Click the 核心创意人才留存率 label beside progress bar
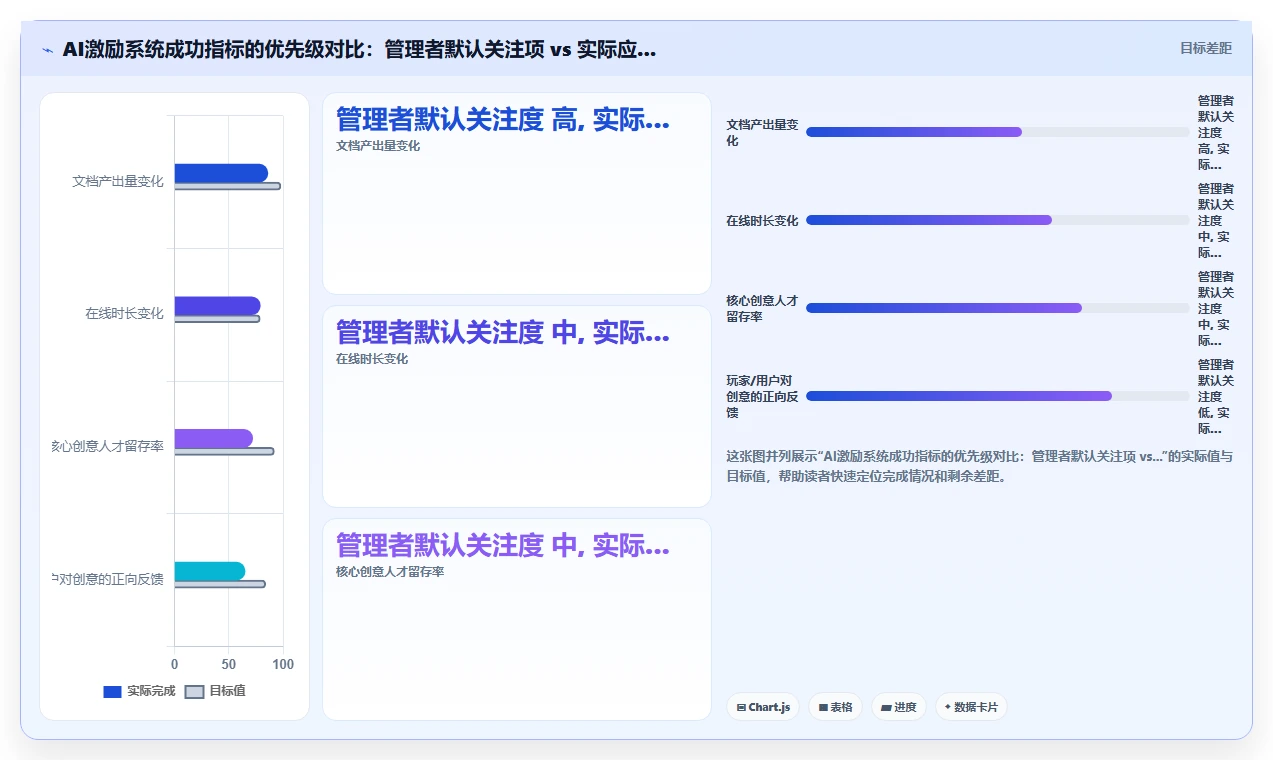Screen dimensions: 1273x760 [762, 308]
